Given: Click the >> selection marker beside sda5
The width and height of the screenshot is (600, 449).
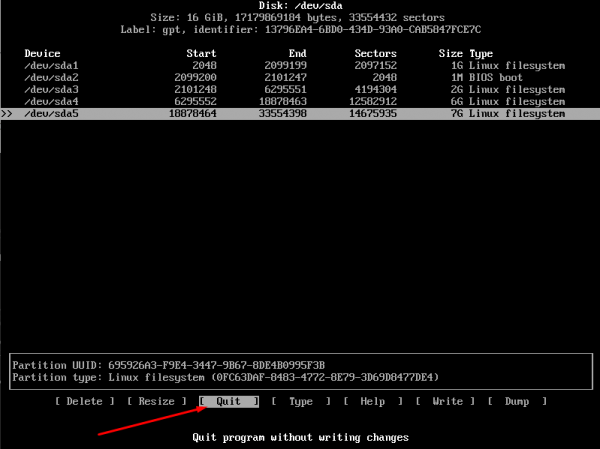Looking at the screenshot, I should click(x=7, y=114).
